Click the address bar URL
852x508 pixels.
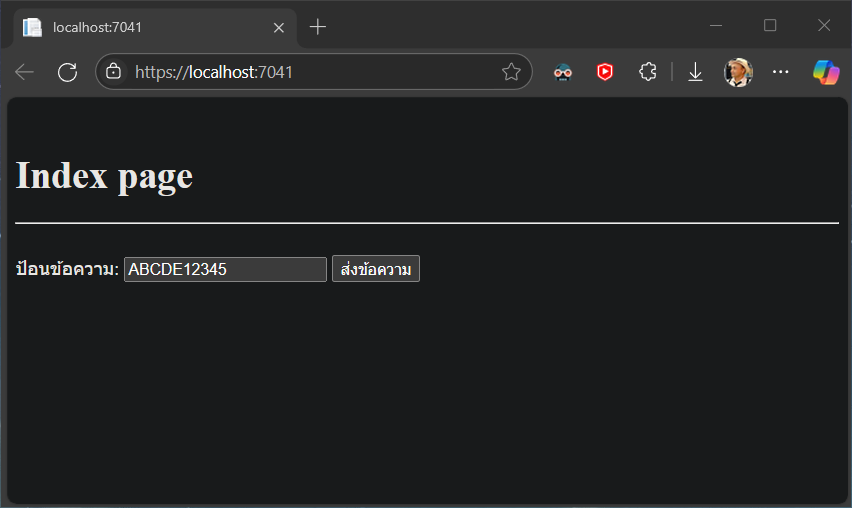(300, 72)
